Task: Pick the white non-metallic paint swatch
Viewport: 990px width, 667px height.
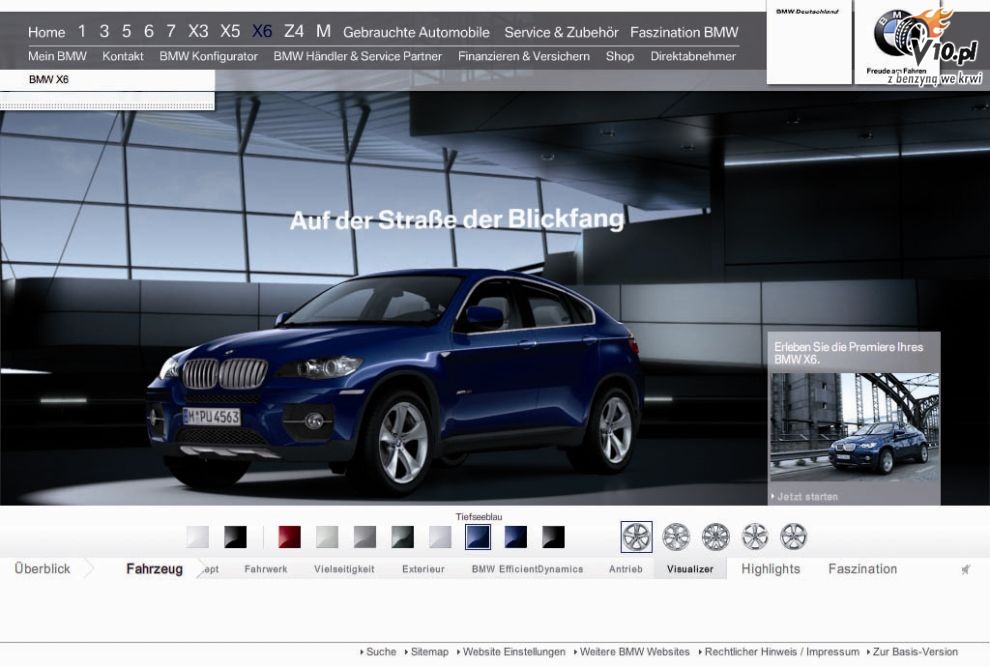Action: (x=198, y=537)
